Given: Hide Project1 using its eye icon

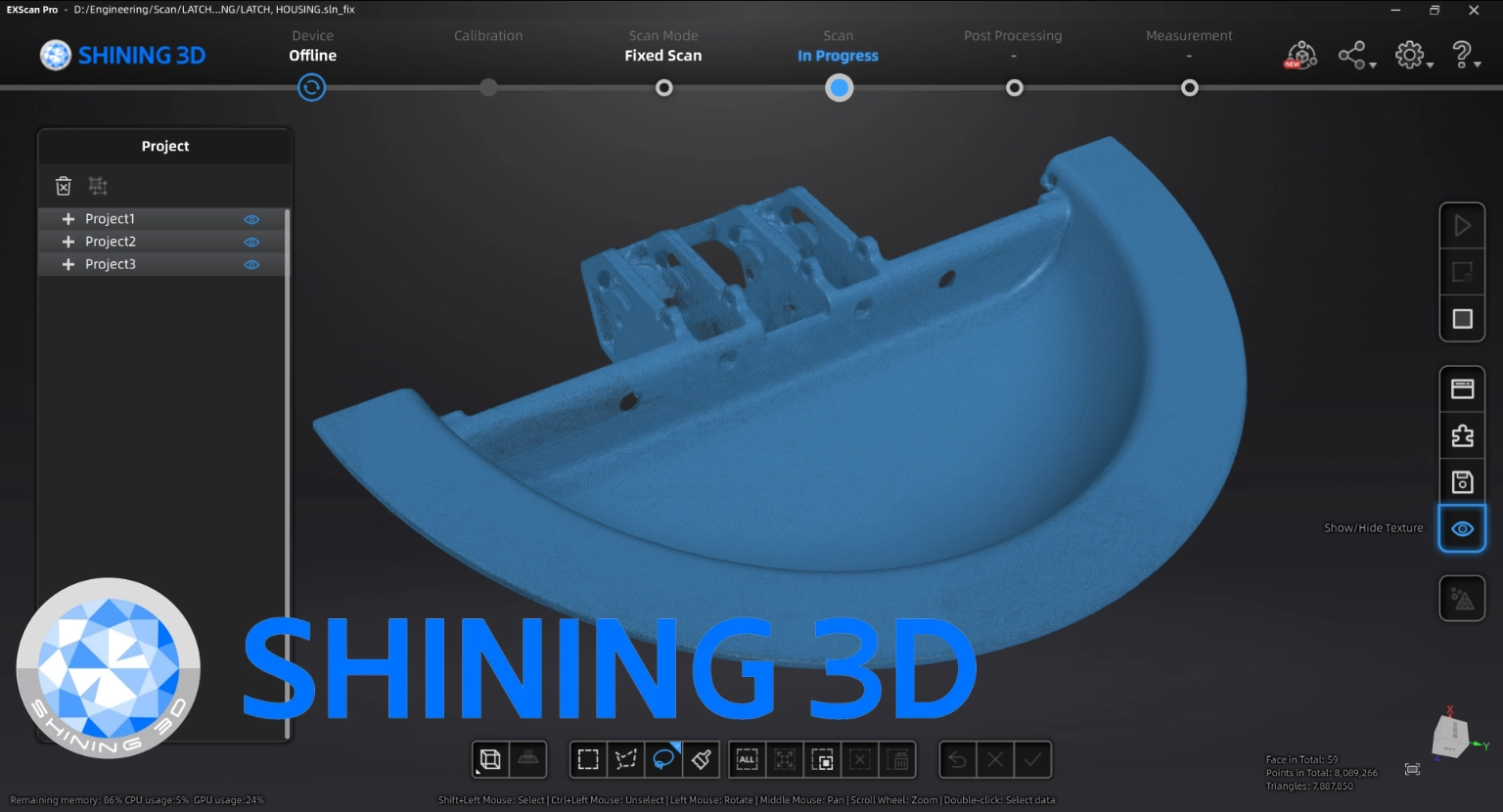Looking at the screenshot, I should 251,219.
